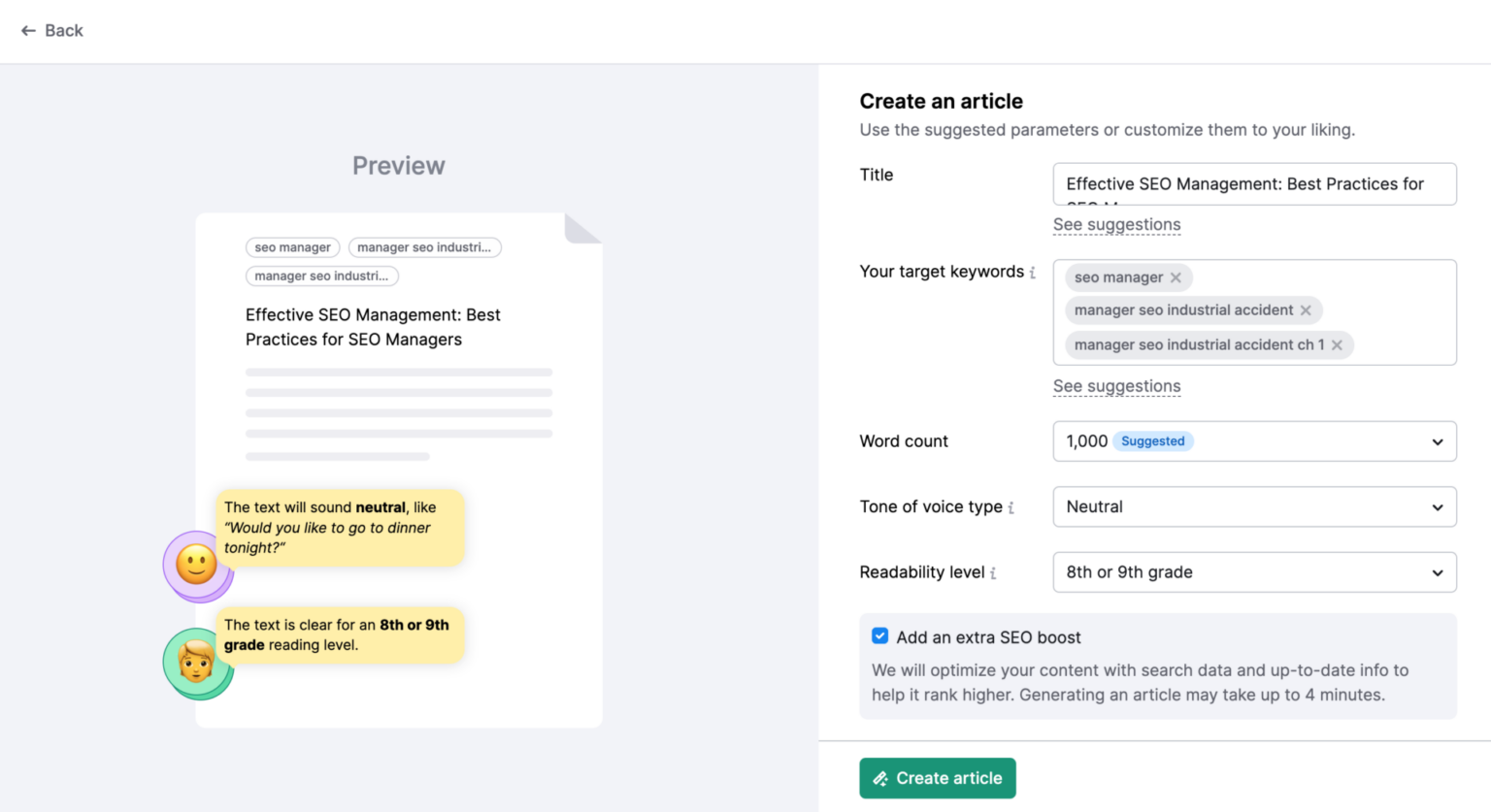This screenshot has height=812, width=1491.
Task: Click the neutral tone speech bubble
Action: pyautogui.click(x=340, y=528)
